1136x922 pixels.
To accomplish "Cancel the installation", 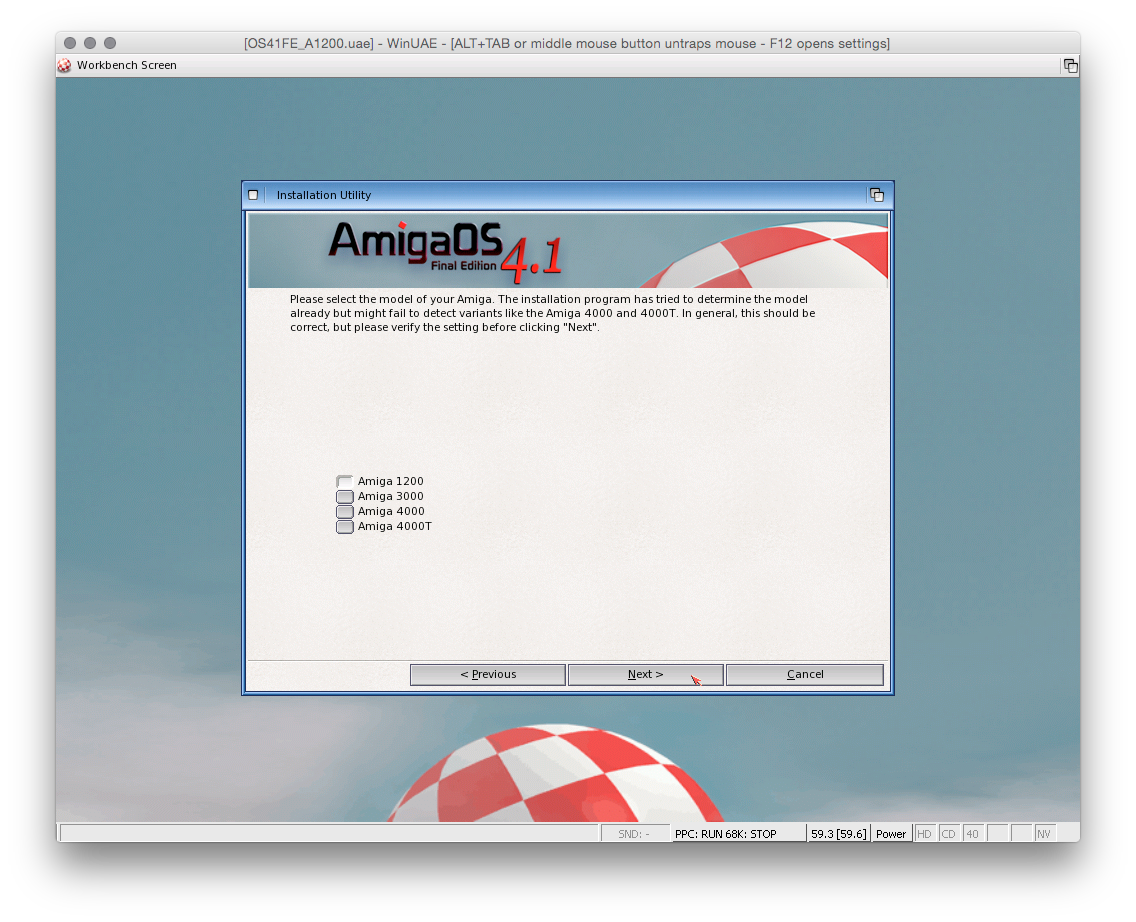I will 805,674.
